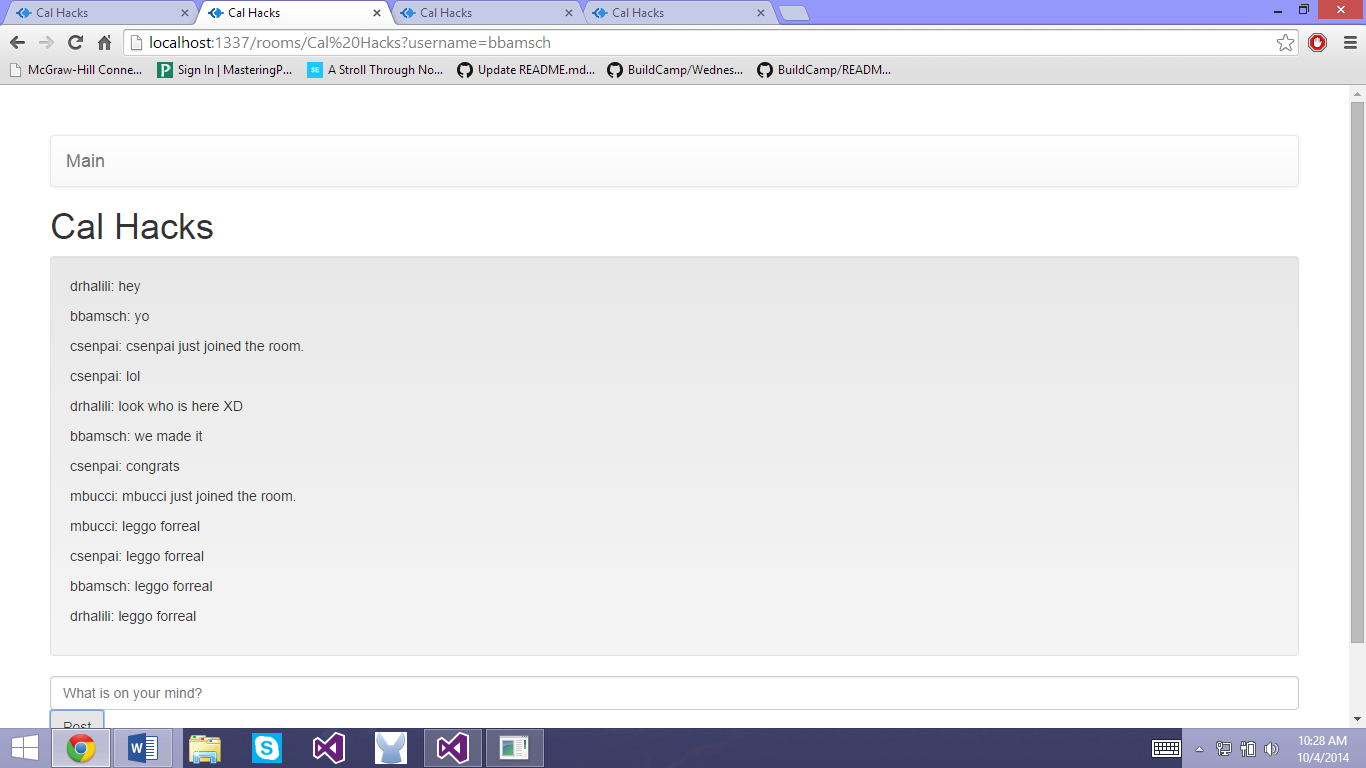Open the A Stroll Through No... bookmark
1366x768 pixels.
point(375,70)
